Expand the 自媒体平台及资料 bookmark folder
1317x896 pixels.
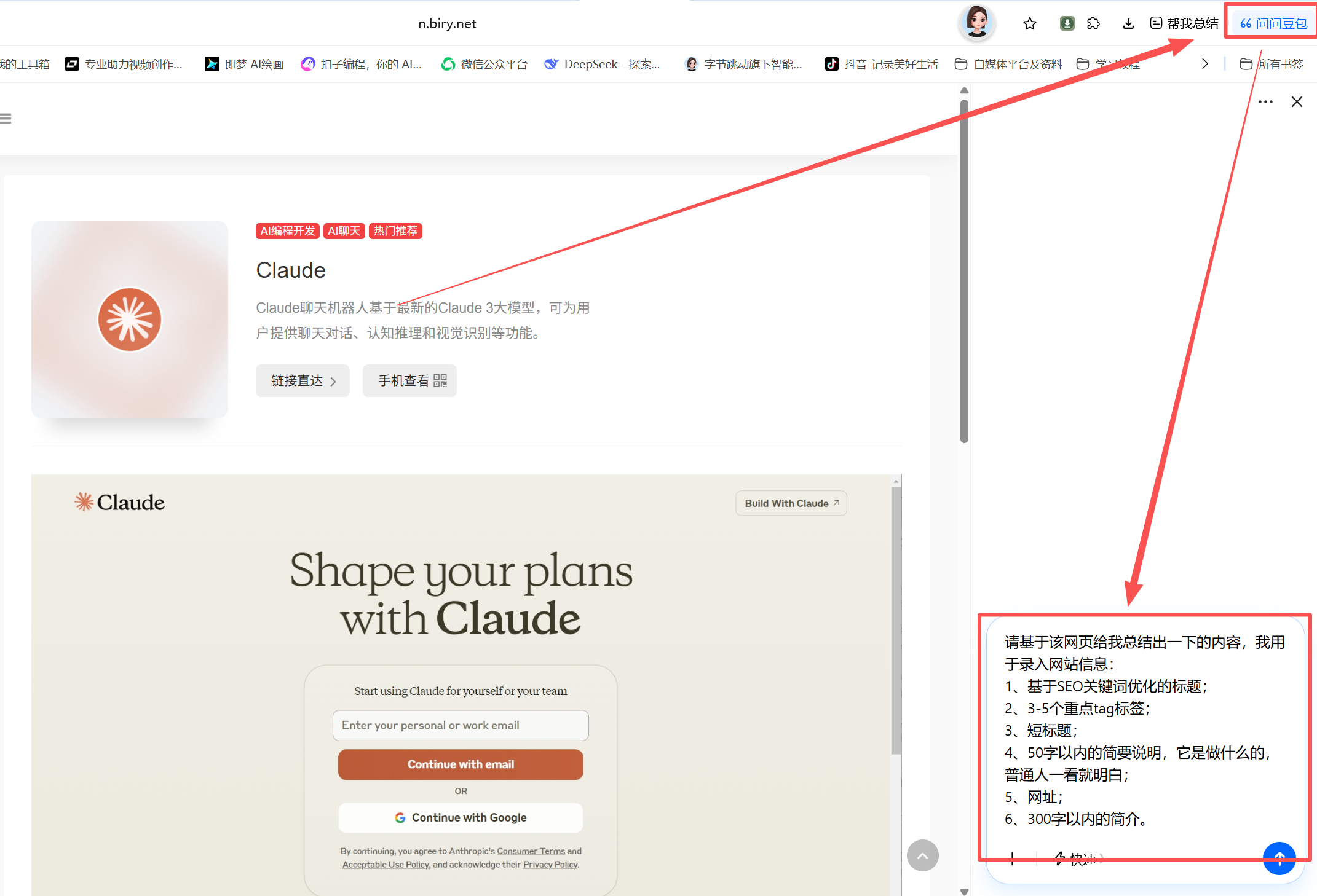[1008, 64]
